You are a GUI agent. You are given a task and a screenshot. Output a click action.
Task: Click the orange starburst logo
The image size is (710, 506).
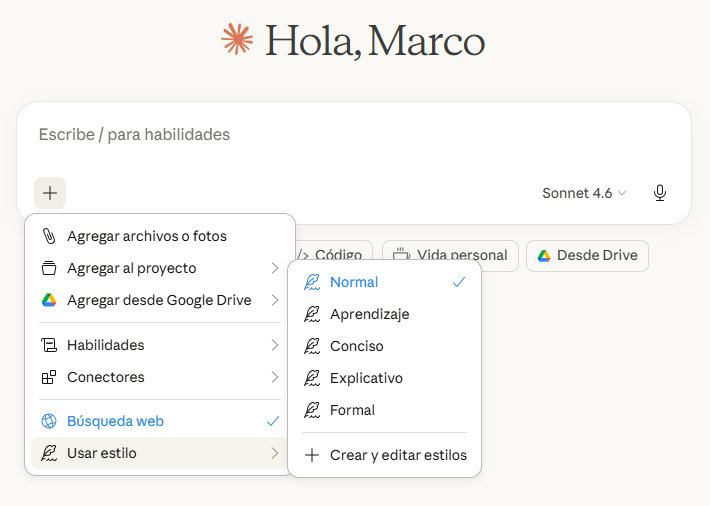(x=237, y=40)
